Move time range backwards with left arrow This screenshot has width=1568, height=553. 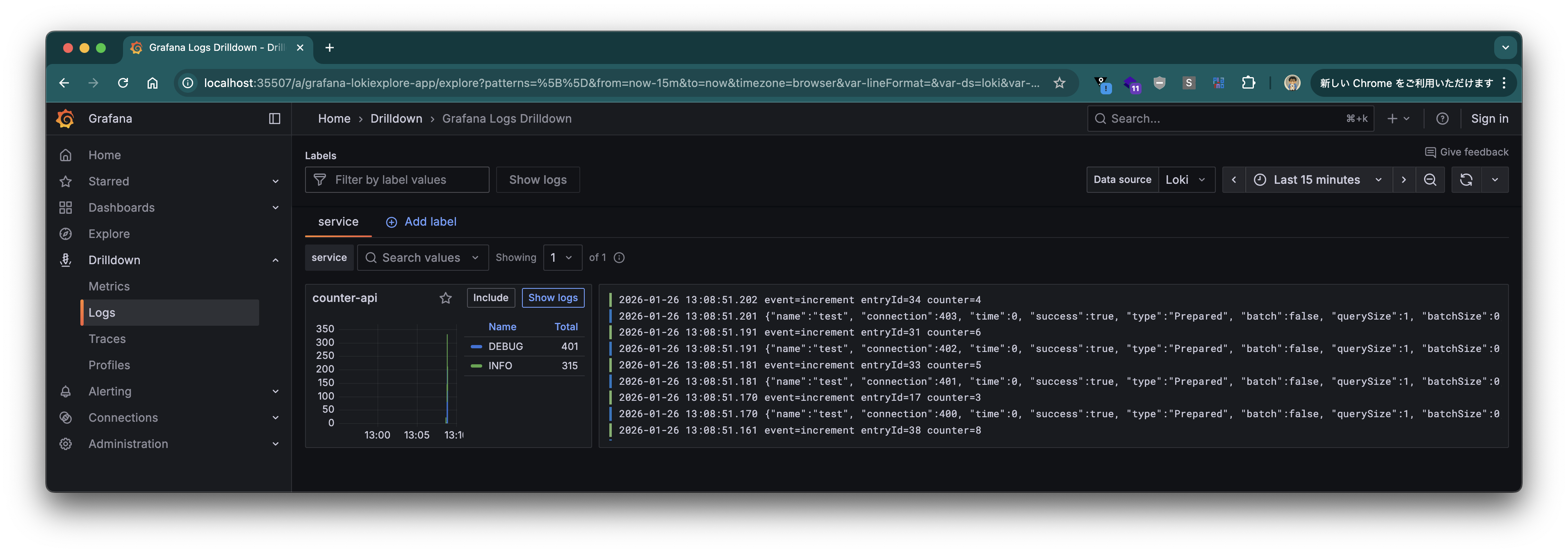1234,180
